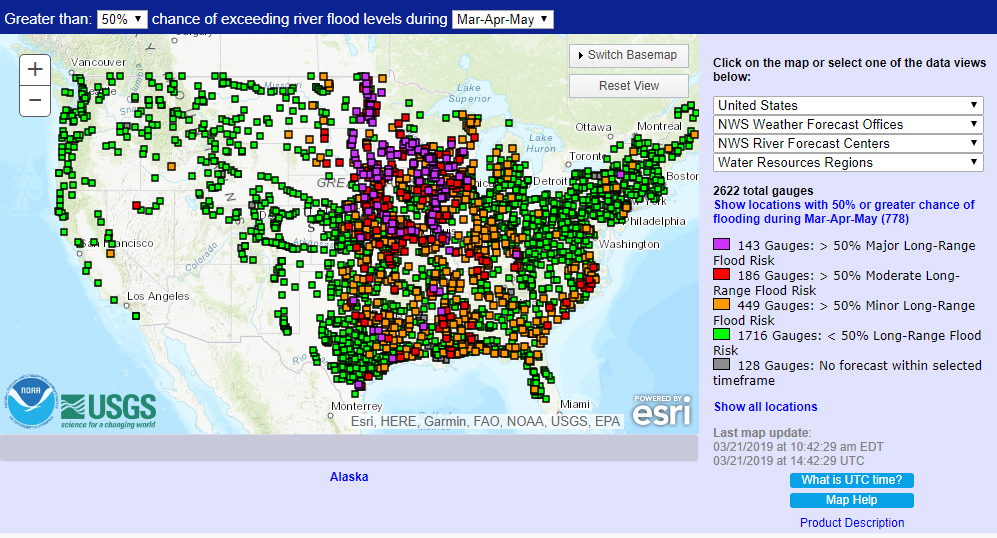This screenshot has width=997, height=538.
Task: Click the orange Minor Flood Risk legend square
Action: pyautogui.click(x=721, y=305)
